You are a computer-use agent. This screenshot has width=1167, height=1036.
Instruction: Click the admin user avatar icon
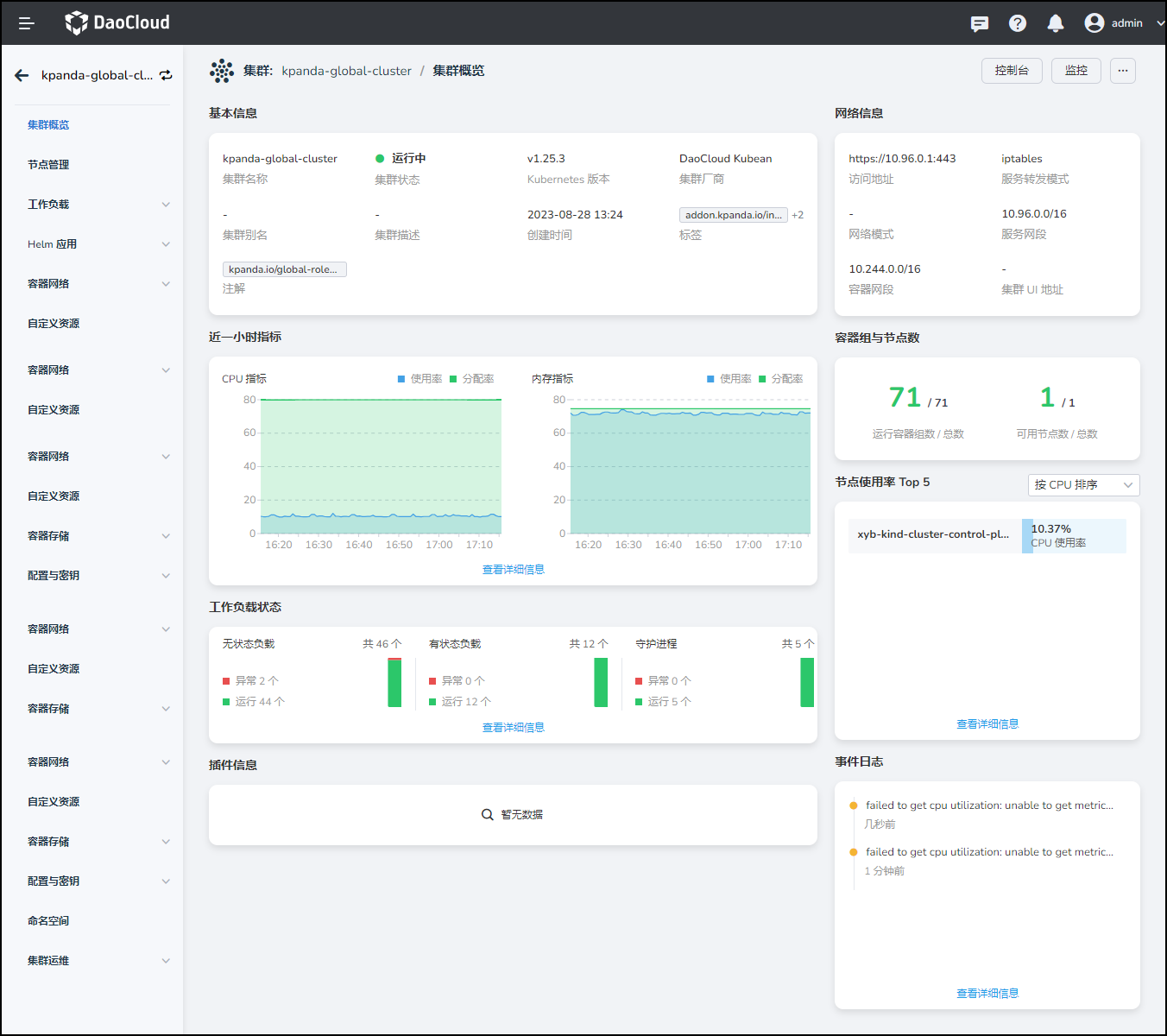point(1094,23)
